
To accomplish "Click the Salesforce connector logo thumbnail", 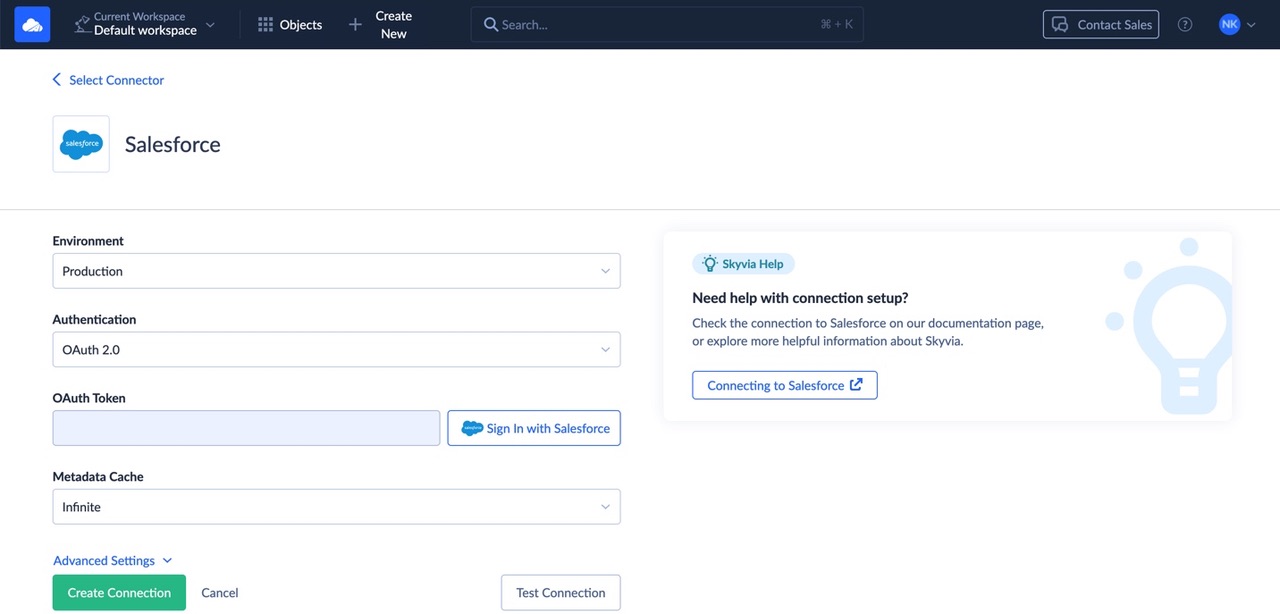I will coord(81,144).
